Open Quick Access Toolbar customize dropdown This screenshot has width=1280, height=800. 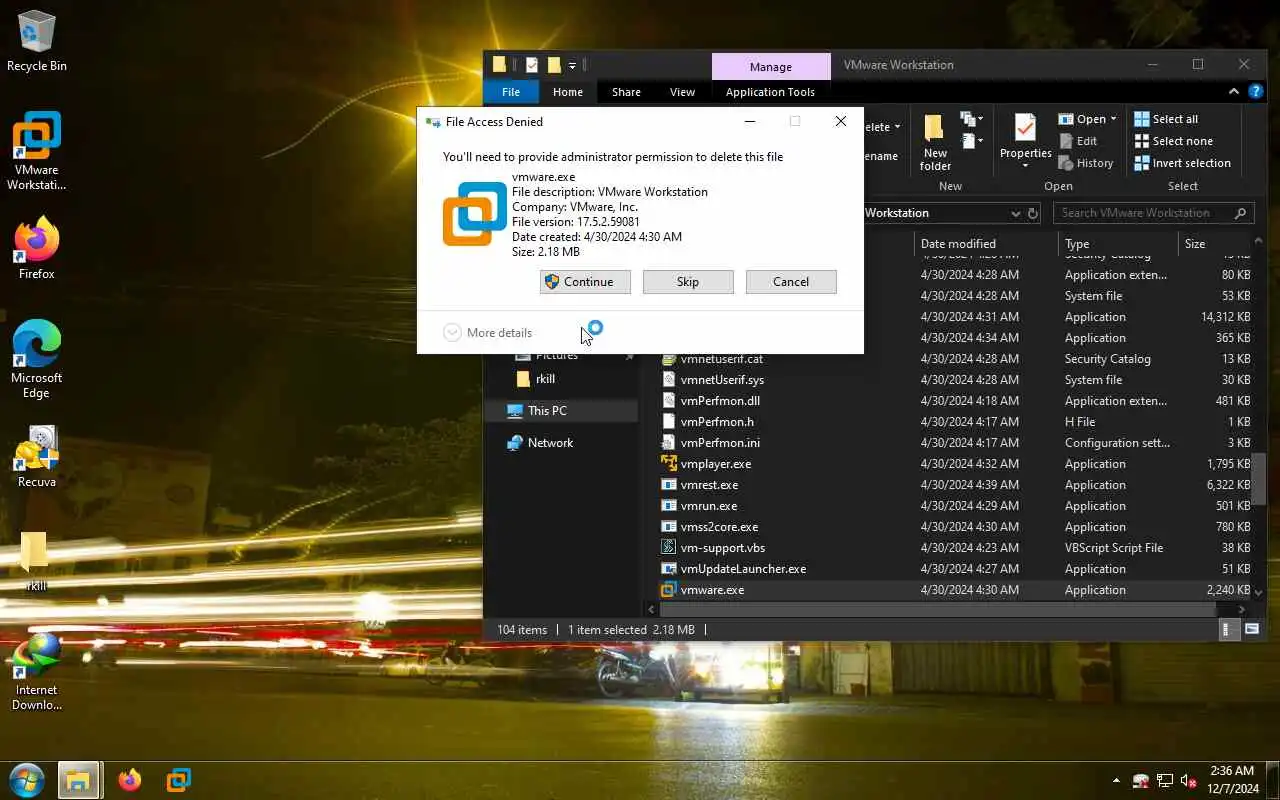coord(572,65)
